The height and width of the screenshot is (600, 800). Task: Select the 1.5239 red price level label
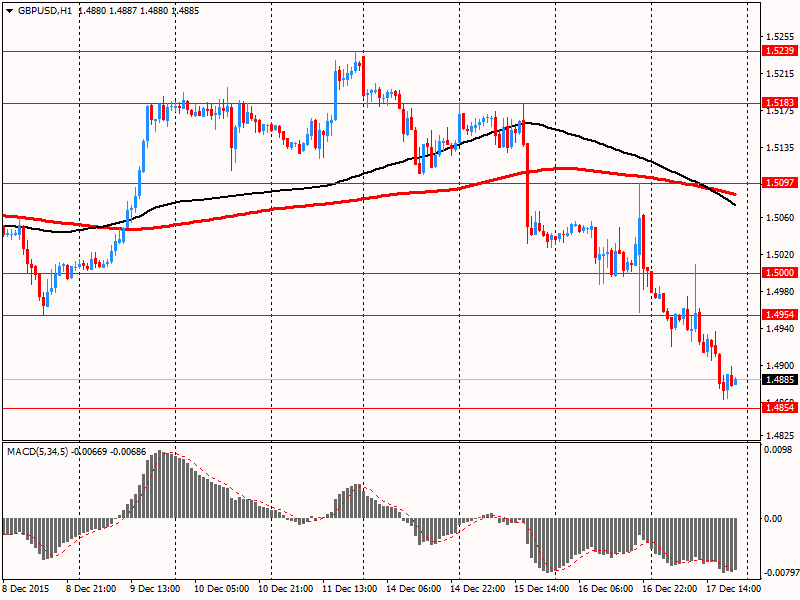coord(780,51)
